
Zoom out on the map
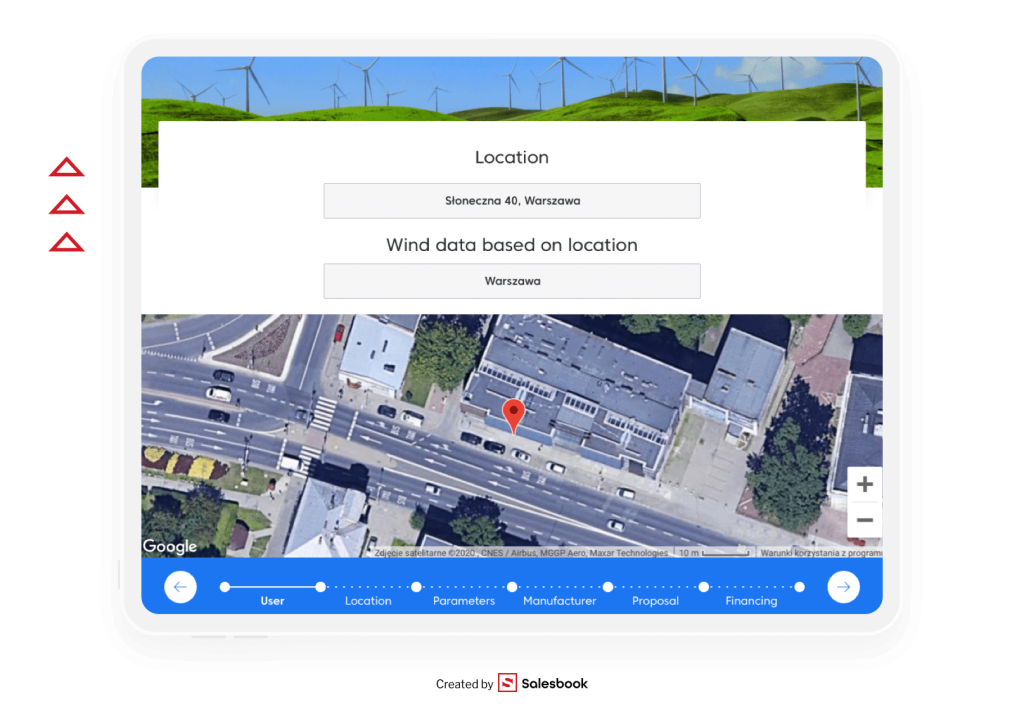click(x=865, y=520)
